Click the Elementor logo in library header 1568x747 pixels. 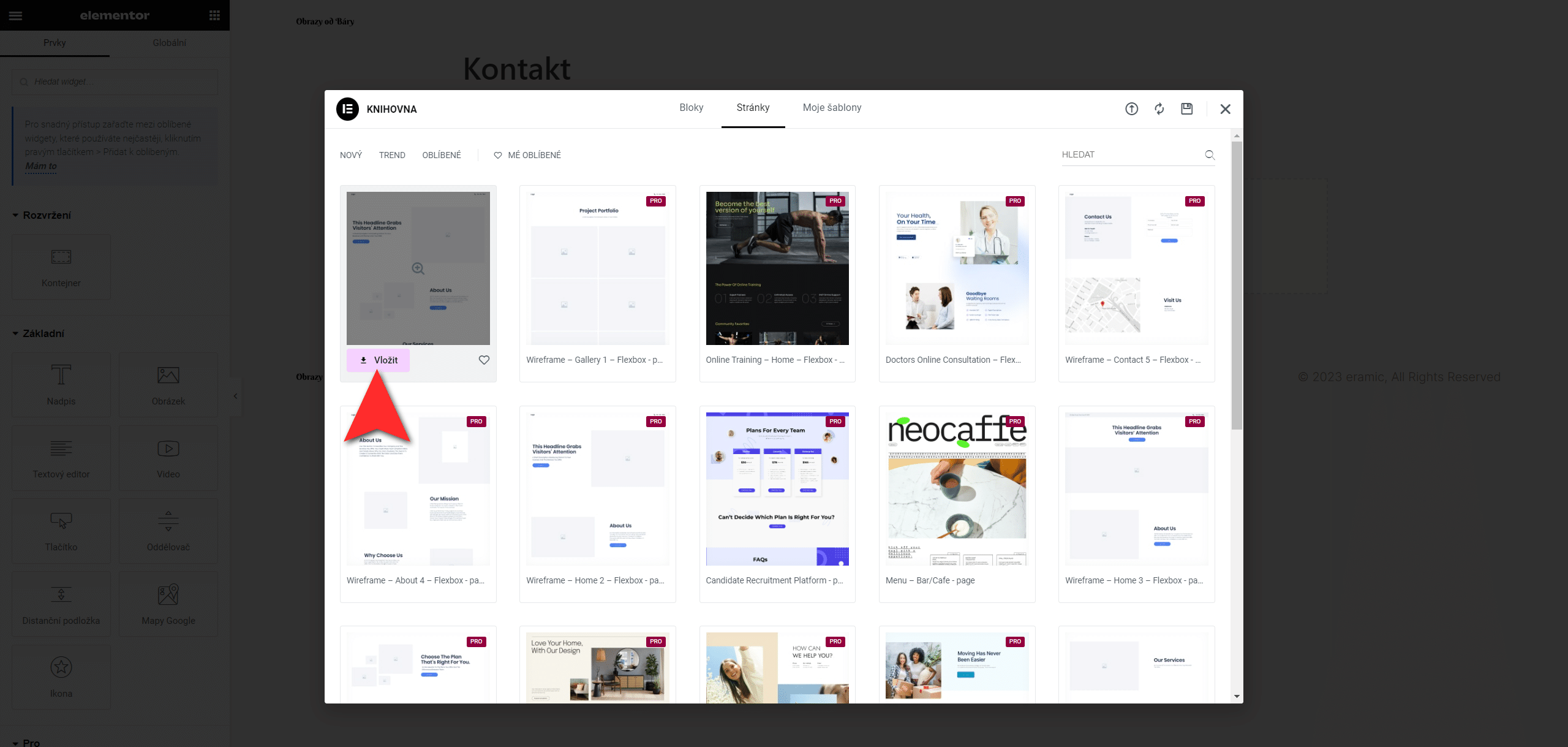coord(347,109)
